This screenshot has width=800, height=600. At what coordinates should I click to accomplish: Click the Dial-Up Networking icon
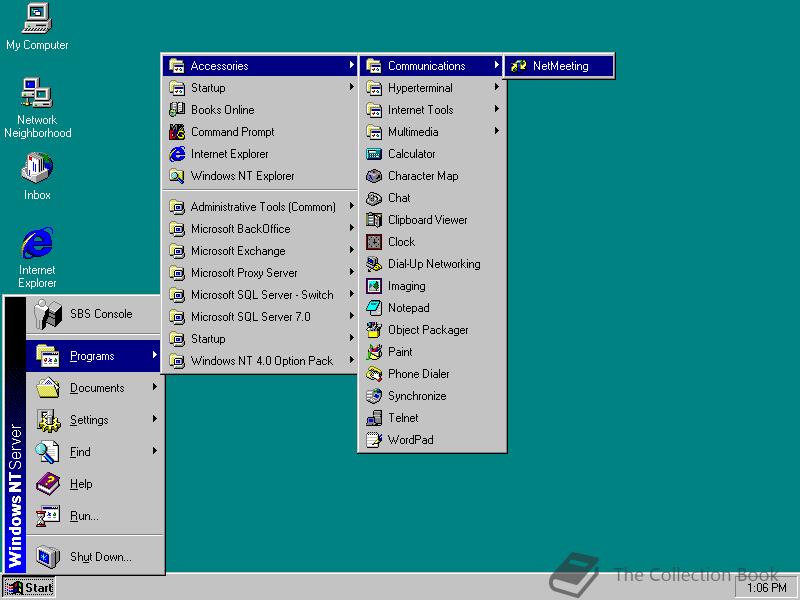coord(374,264)
